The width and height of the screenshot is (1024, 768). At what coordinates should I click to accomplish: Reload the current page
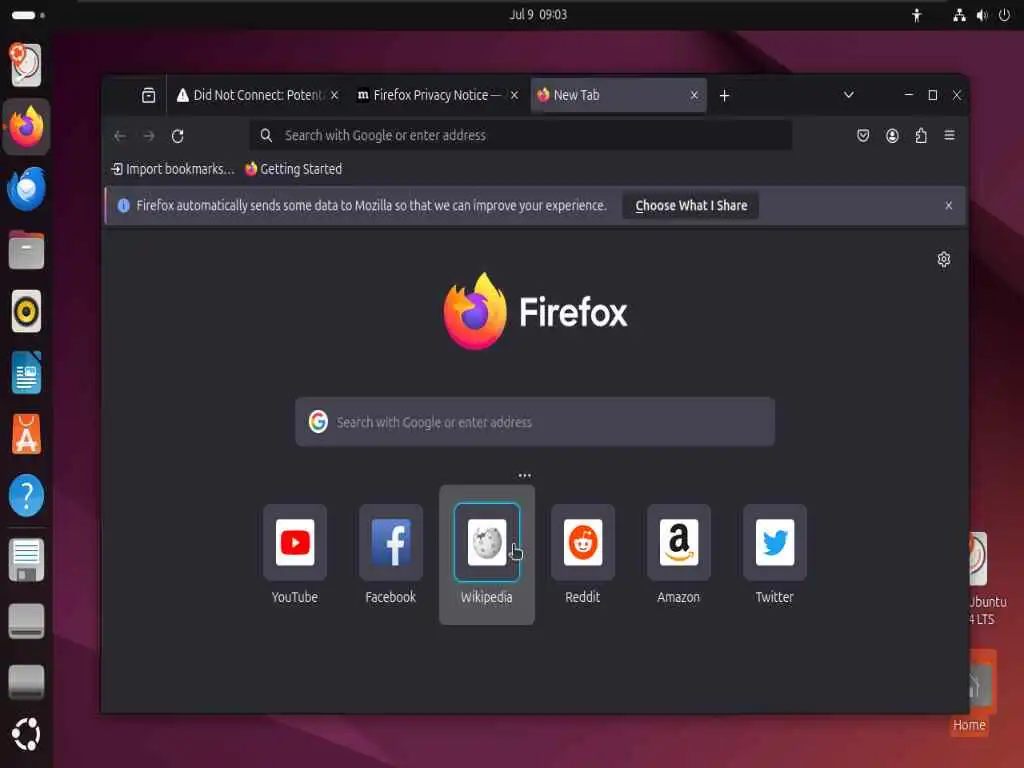point(178,136)
